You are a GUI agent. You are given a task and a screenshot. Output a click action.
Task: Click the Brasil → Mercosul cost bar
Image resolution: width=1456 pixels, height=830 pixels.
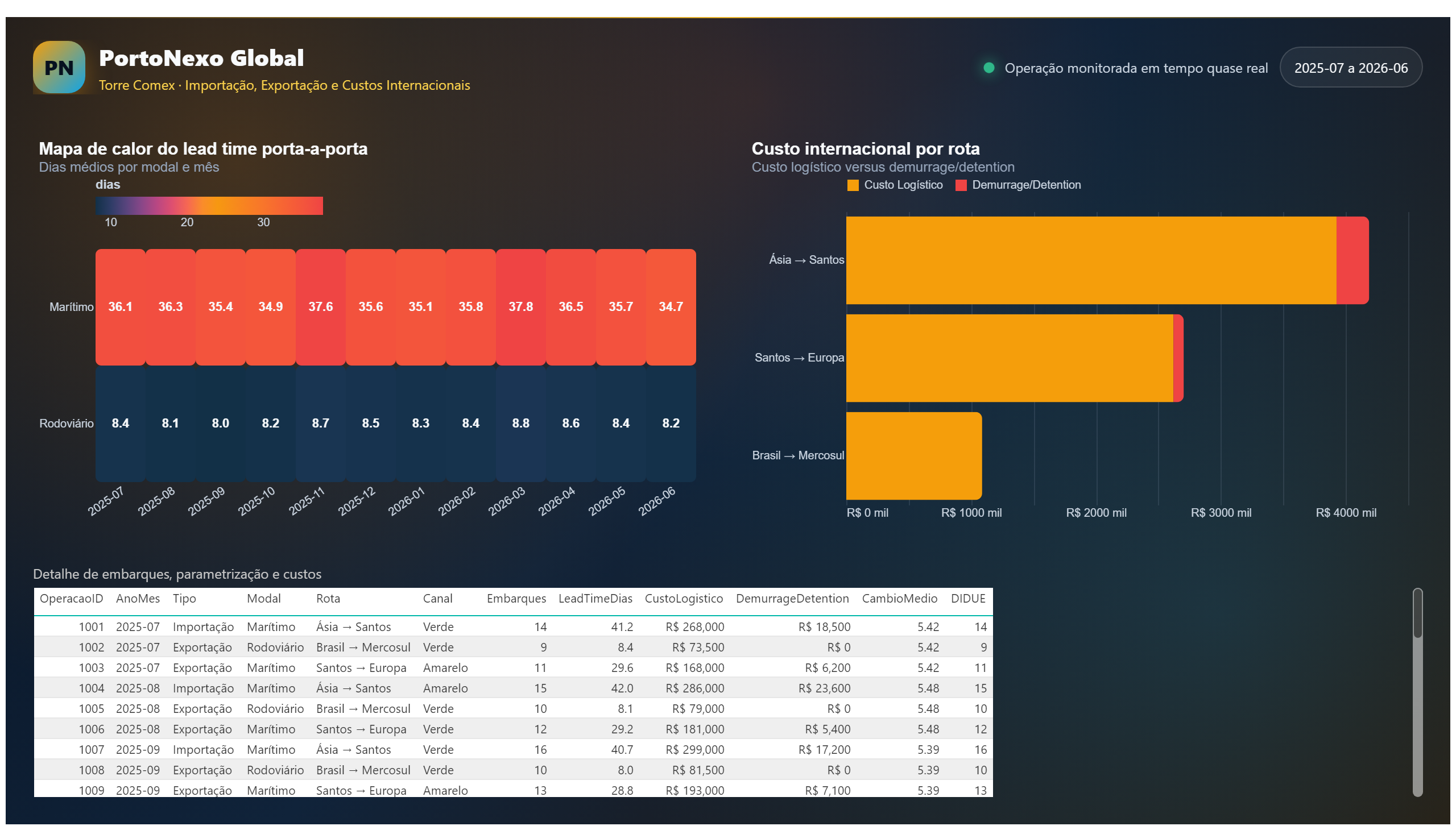tap(913, 456)
